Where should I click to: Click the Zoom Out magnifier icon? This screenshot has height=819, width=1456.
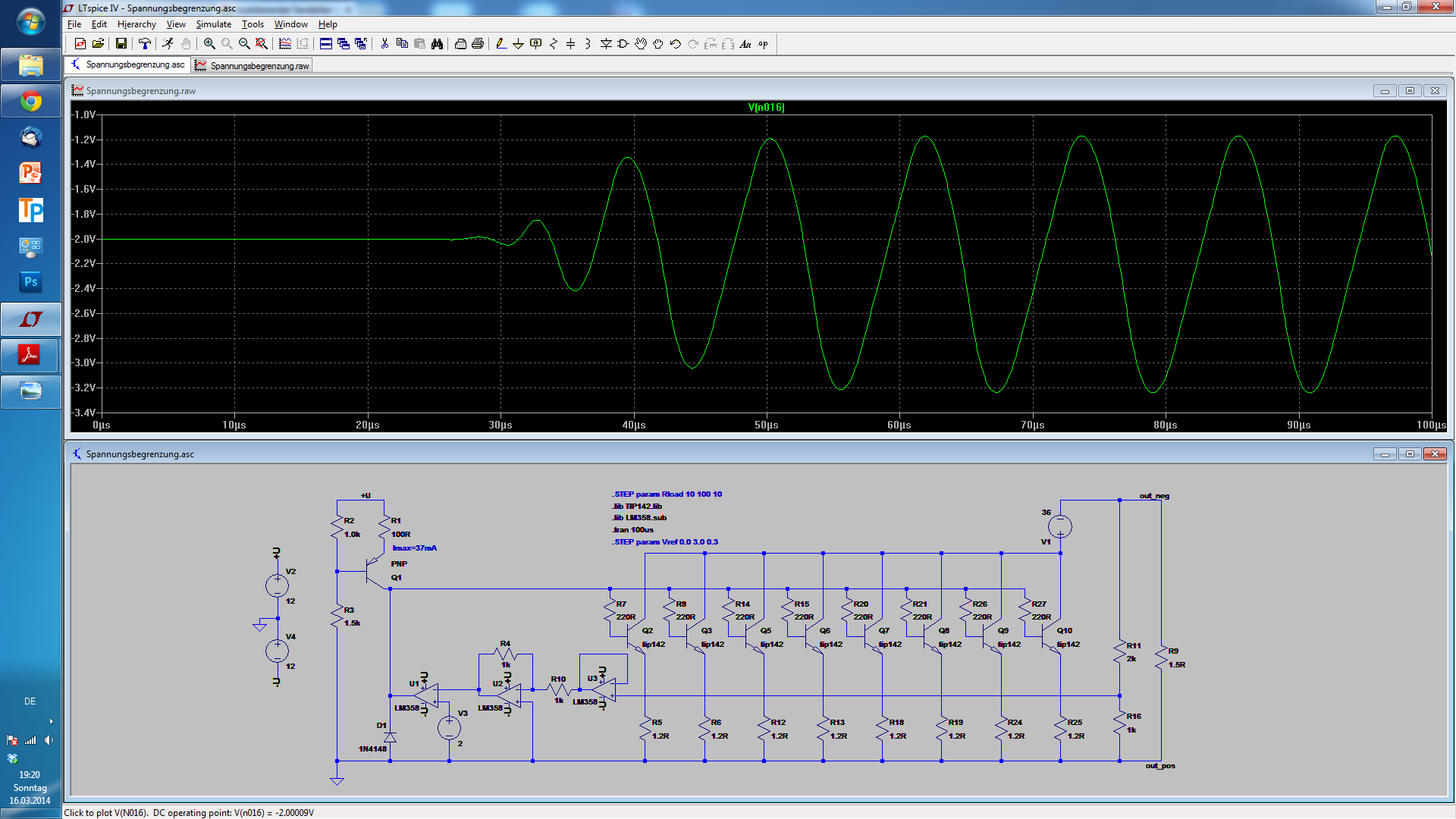pyautogui.click(x=244, y=44)
